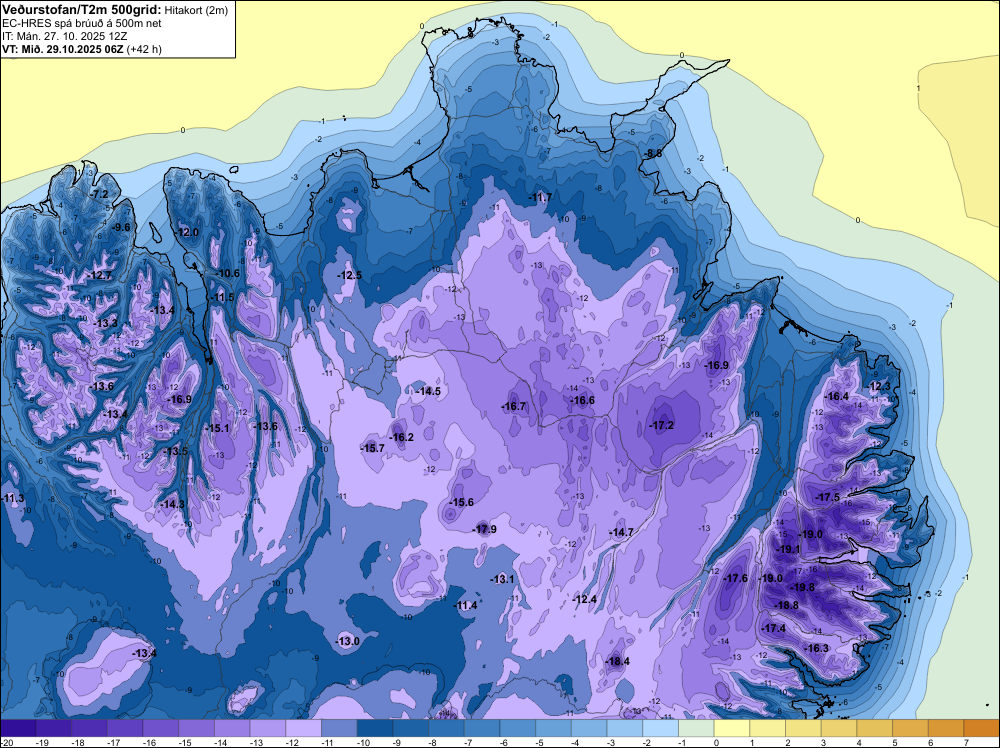Click the title 'Veðurstofan/T2m 500grid:' in the header
Screen dimensions: 1000x748
(81, 10)
